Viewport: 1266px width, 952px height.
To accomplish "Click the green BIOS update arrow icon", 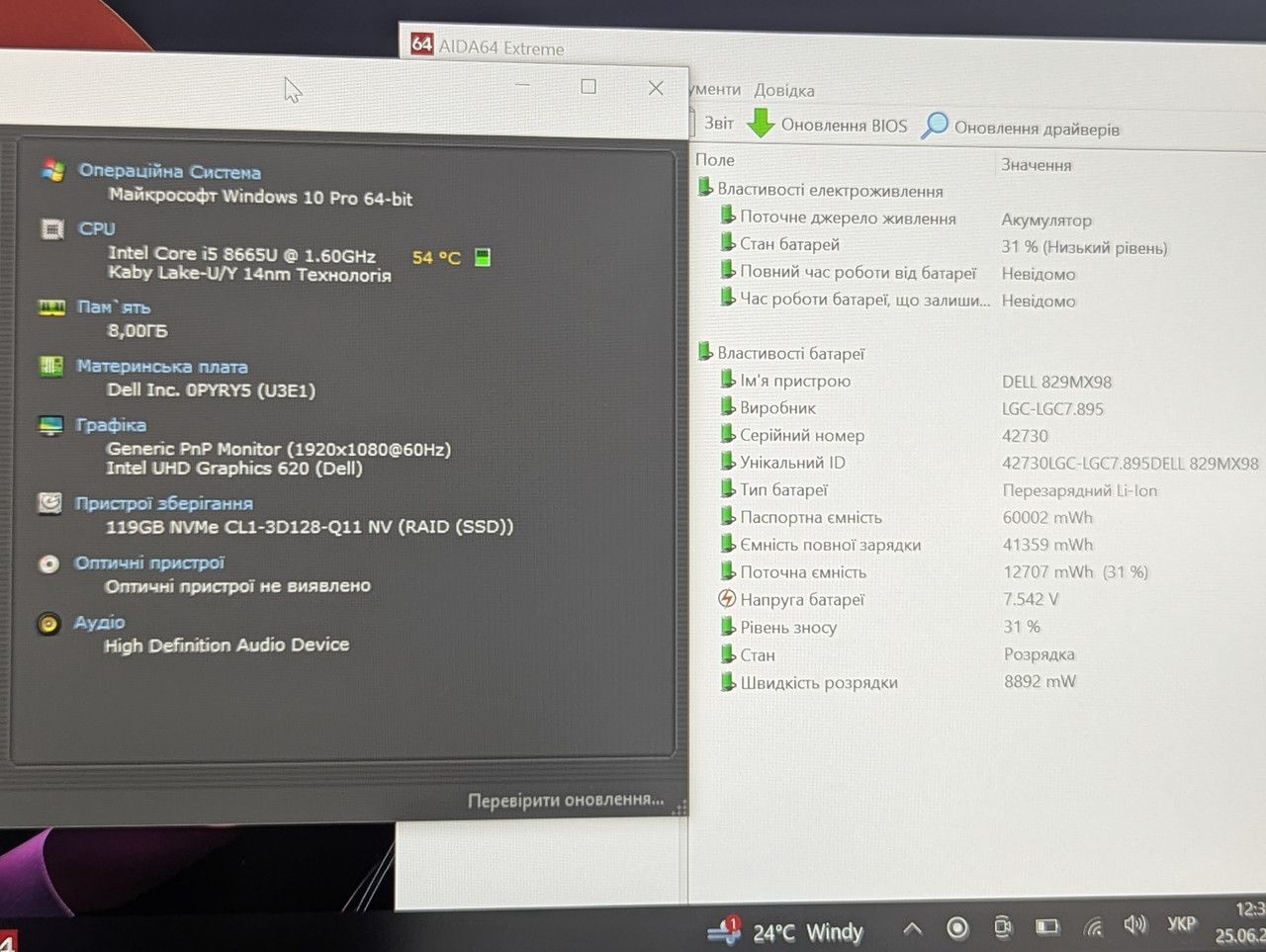I will 760,124.
